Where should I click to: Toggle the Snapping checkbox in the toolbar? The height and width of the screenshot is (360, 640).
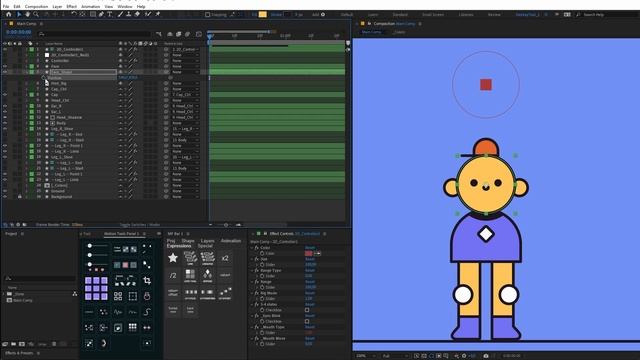pyautogui.click(x=207, y=15)
